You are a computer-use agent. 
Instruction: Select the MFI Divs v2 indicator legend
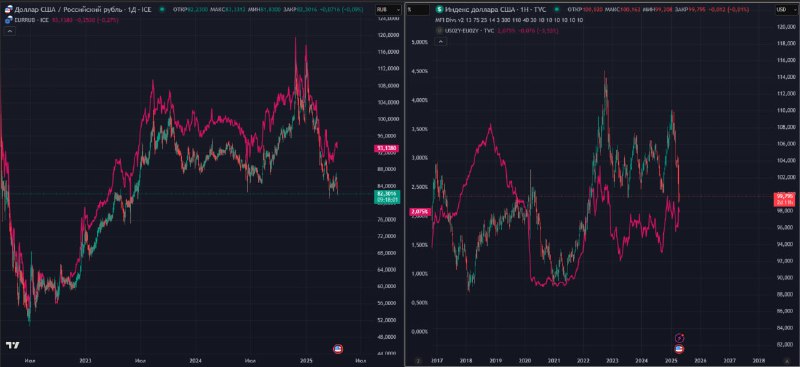509,20
